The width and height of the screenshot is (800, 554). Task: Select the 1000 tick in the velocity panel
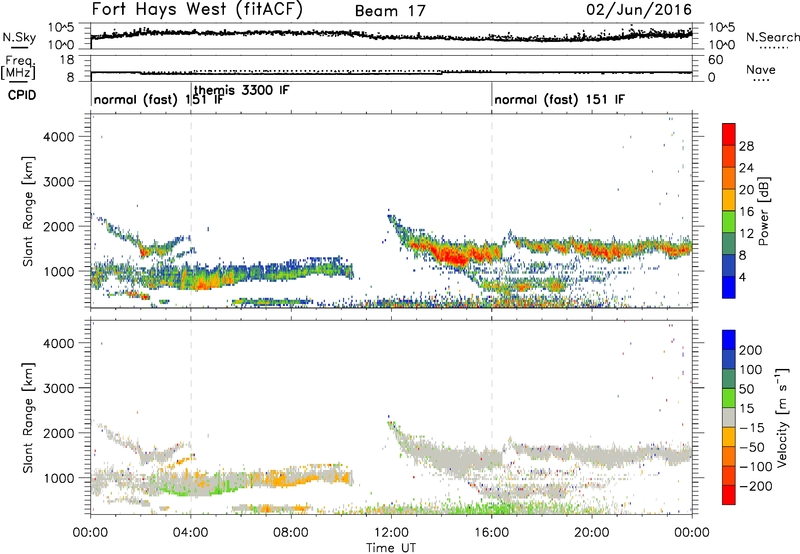pos(59,478)
